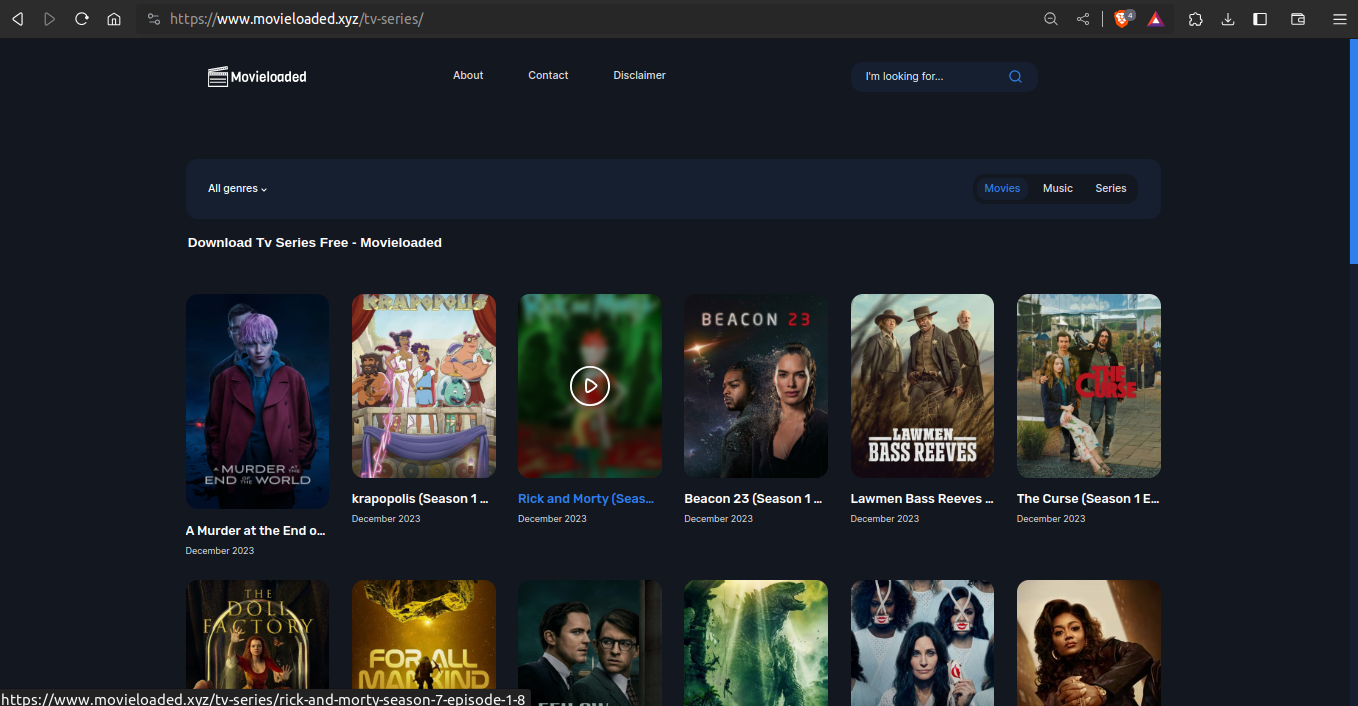
Task: Open the Brave Shields panel
Action: click(x=1122, y=18)
